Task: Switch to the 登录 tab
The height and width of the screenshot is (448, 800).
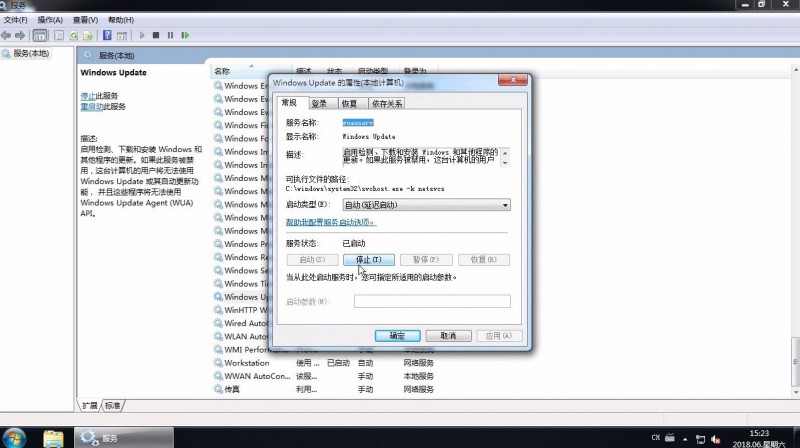Action: [x=319, y=104]
